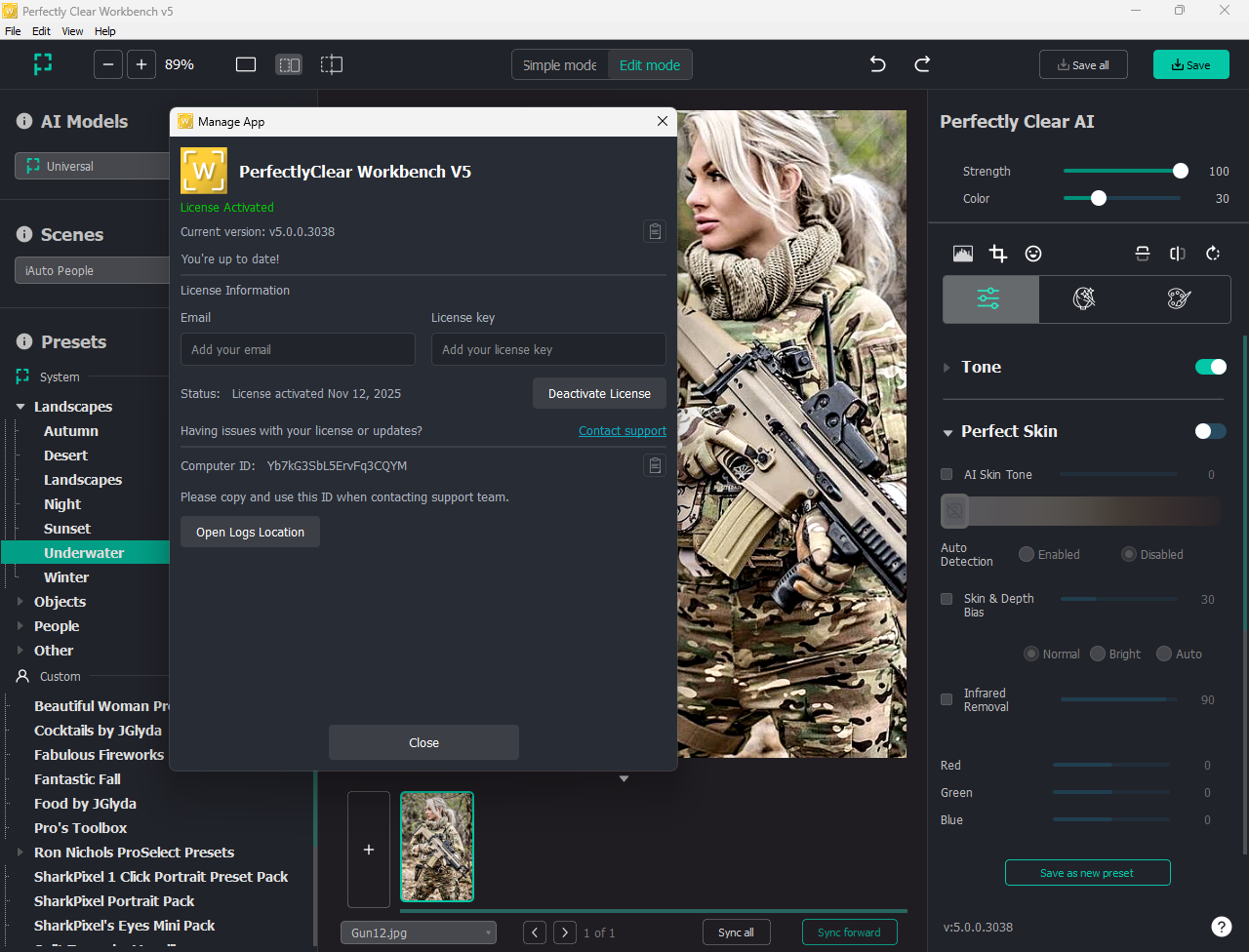
Task: Close the Manage App dialog via Close button
Action: tap(423, 742)
